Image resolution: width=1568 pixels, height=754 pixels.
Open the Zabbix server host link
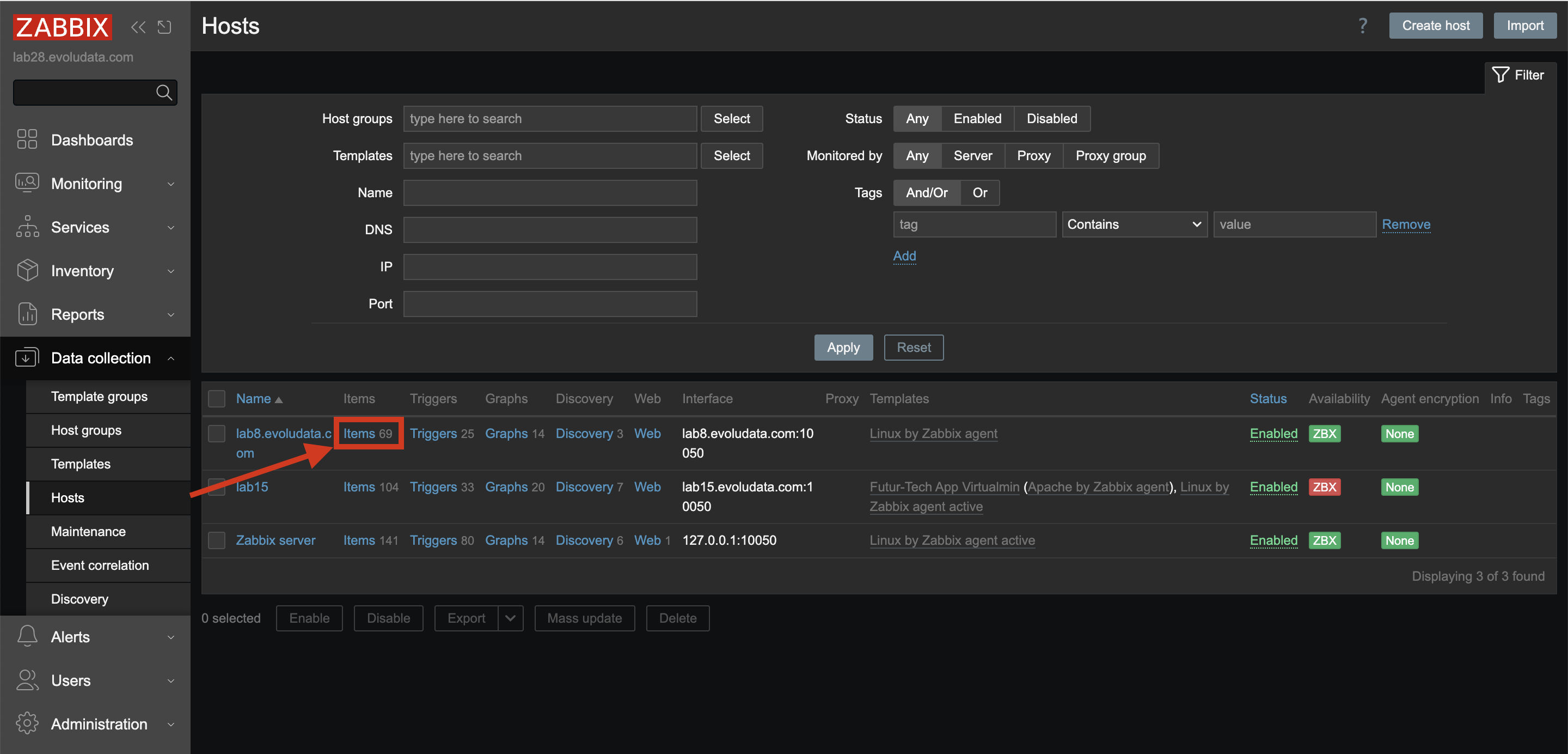click(275, 540)
